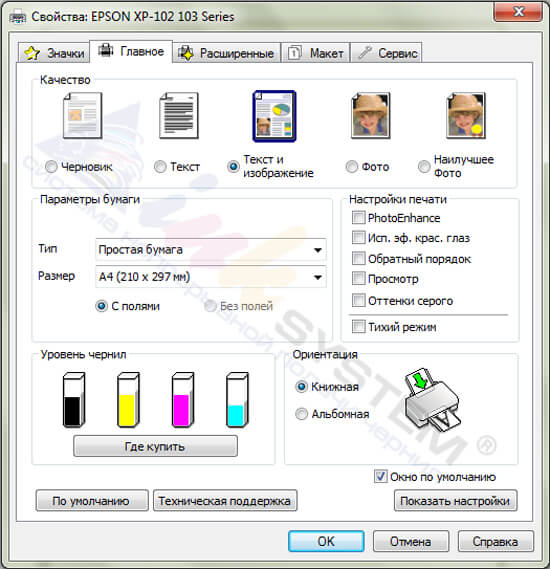Click the Текст quality page icon
This screenshot has width=550, height=569.
click(x=179, y=116)
